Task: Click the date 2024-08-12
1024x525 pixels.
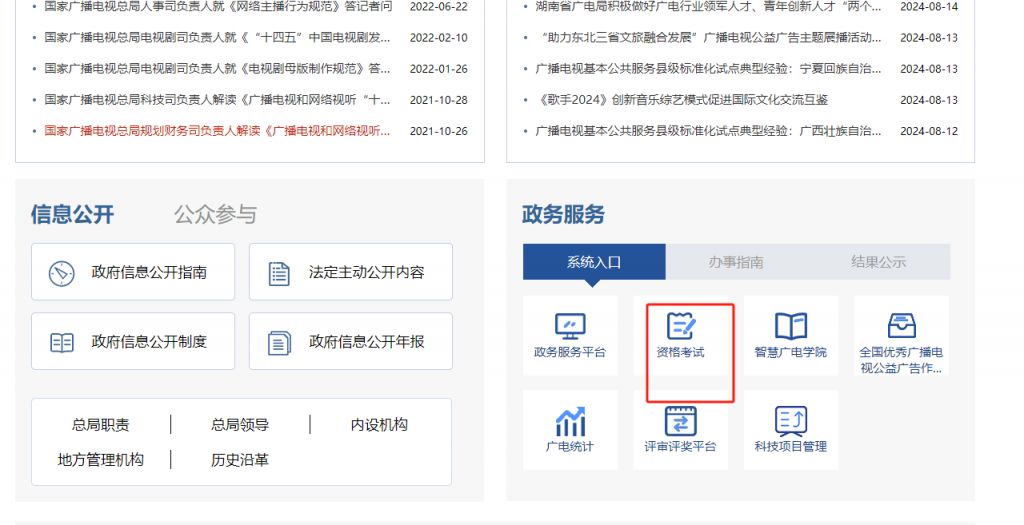Action: (x=929, y=131)
